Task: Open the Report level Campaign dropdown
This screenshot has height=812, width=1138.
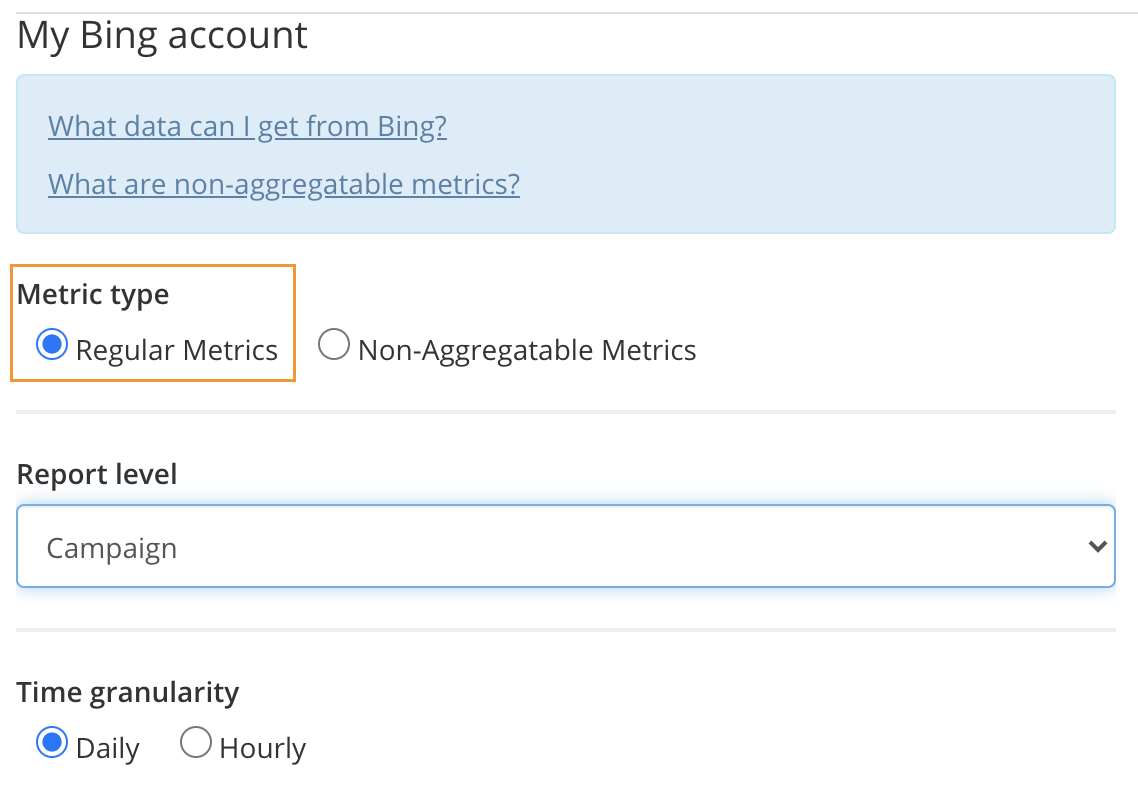Action: [565, 546]
